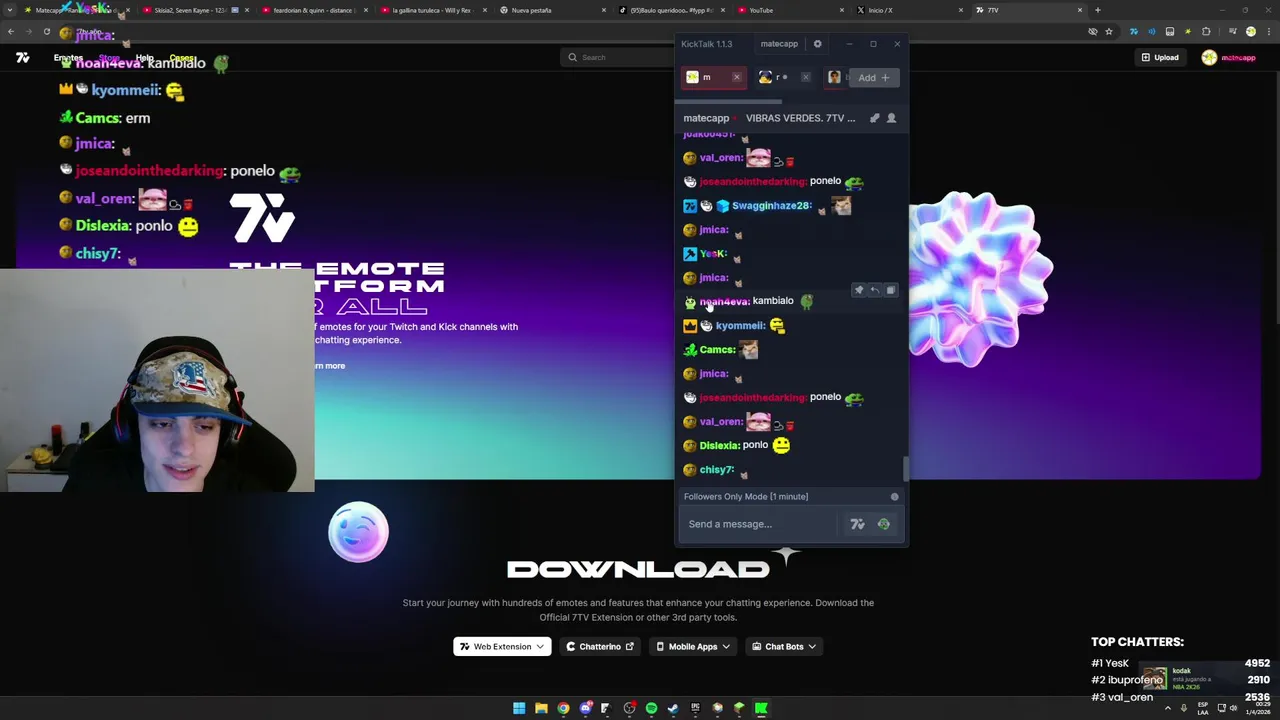Click username Swagginhaze28 in KickTalk chat
Image resolution: width=1280 pixels, height=720 pixels.
click(771, 206)
